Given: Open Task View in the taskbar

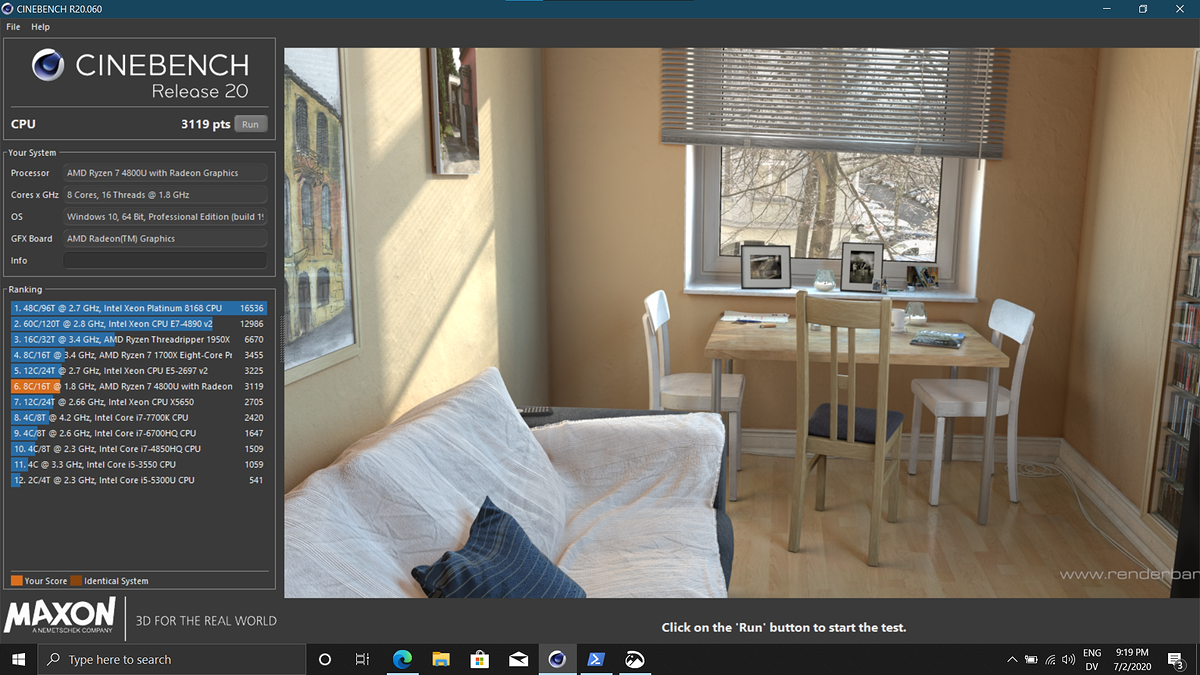Looking at the screenshot, I should [x=363, y=659].
